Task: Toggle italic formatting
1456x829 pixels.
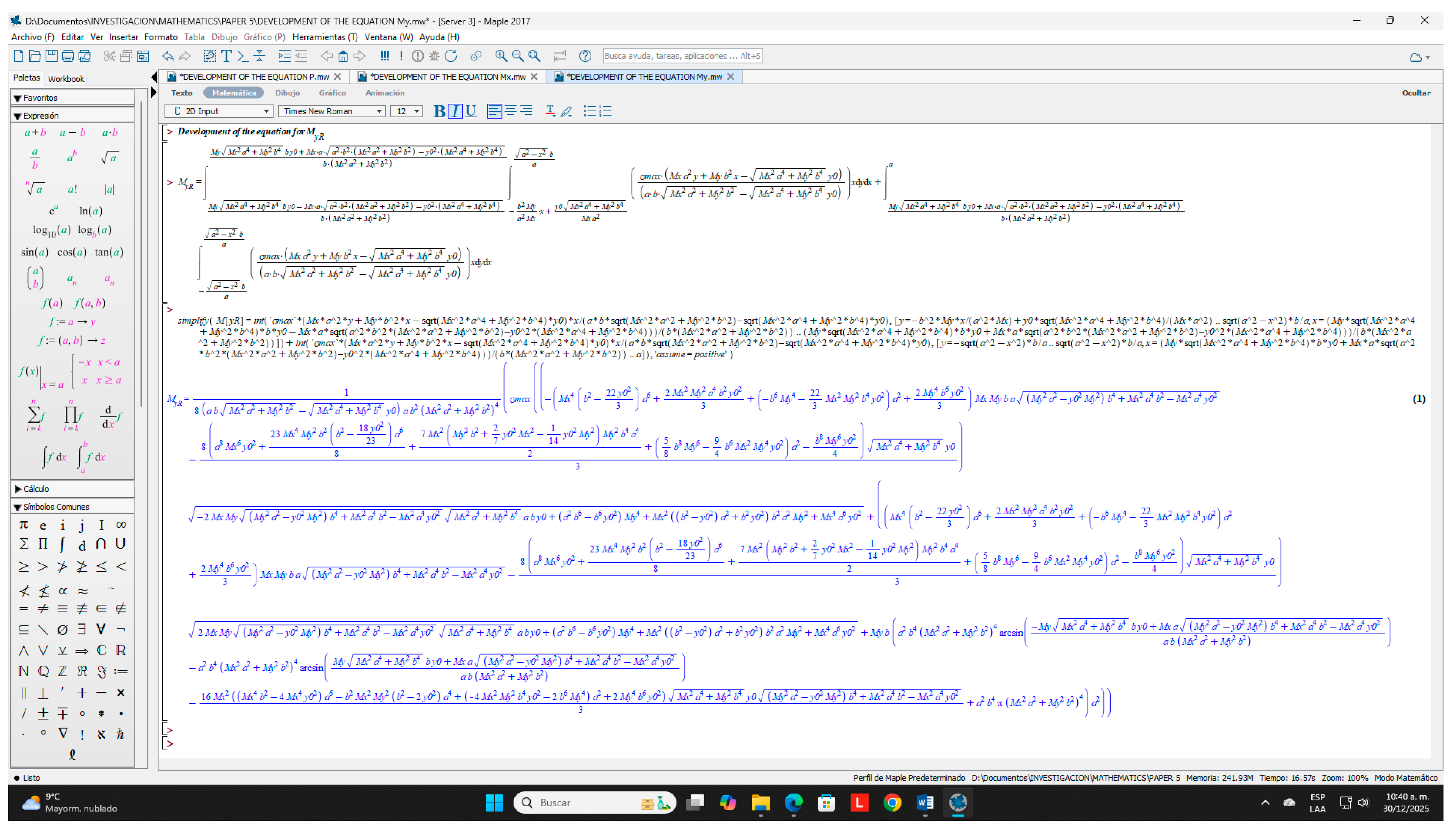Action: coord(455,111)
